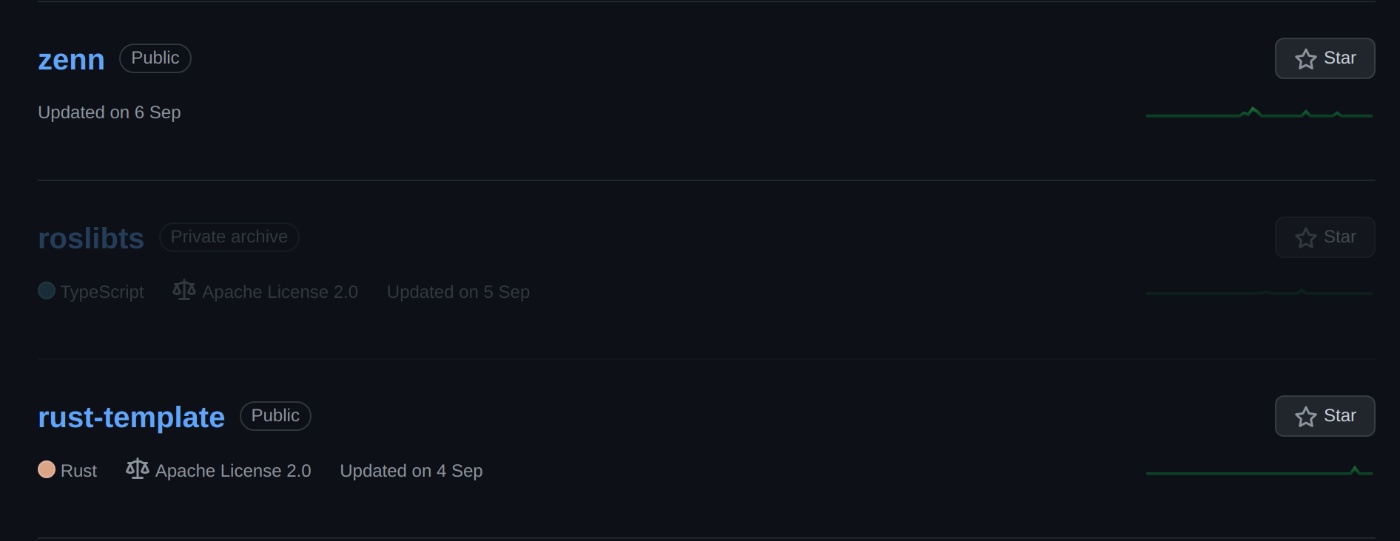Star the zenn repository
This screenshot has width=1400, height=541.
pos(1325,58)
